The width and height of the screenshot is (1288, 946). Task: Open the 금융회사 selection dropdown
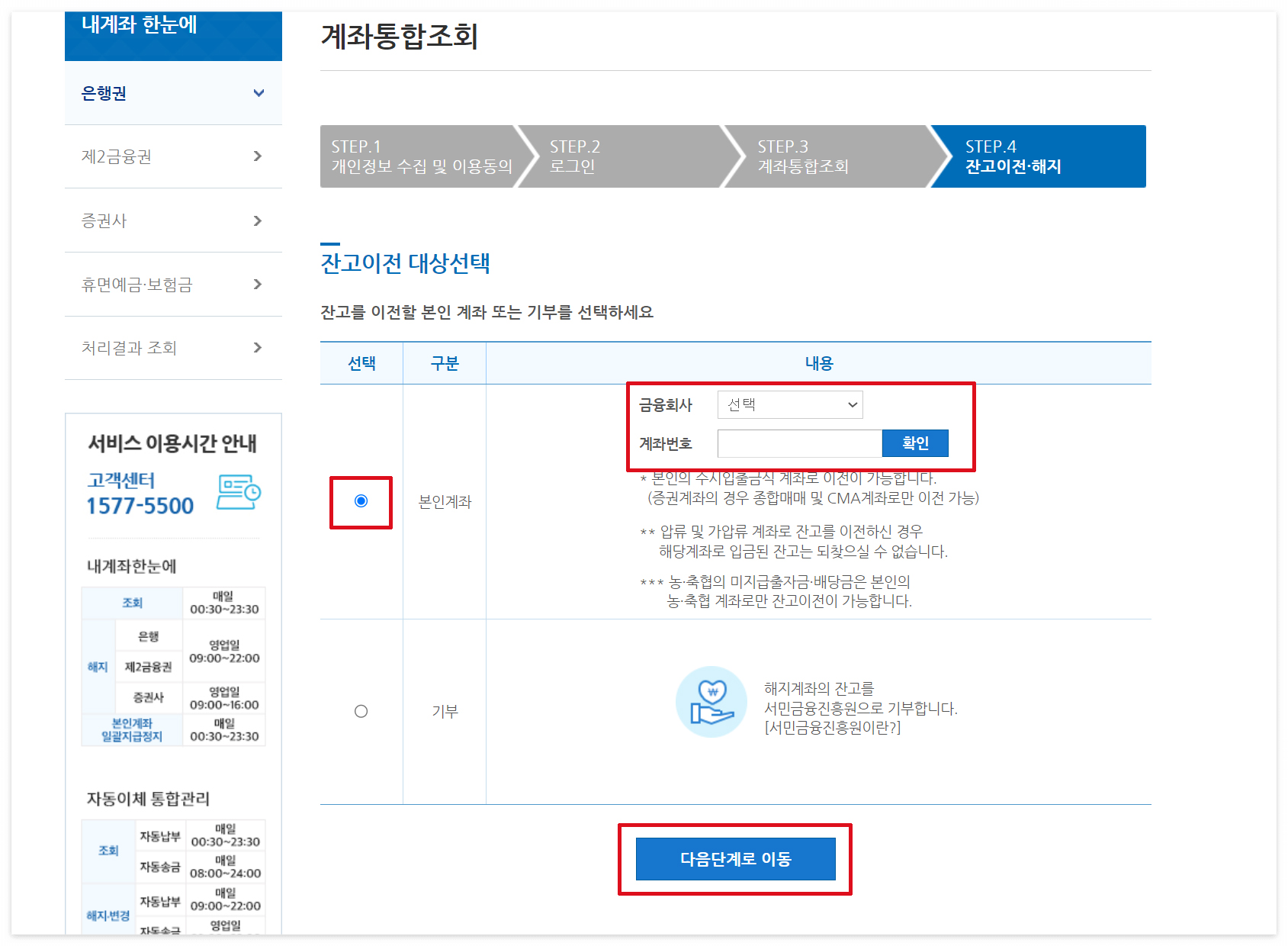[790, 405]
